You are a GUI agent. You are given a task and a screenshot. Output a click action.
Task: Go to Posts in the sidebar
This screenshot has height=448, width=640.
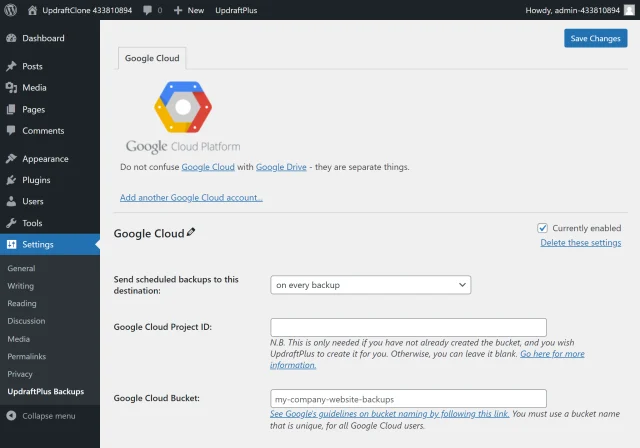coord(32,66)
